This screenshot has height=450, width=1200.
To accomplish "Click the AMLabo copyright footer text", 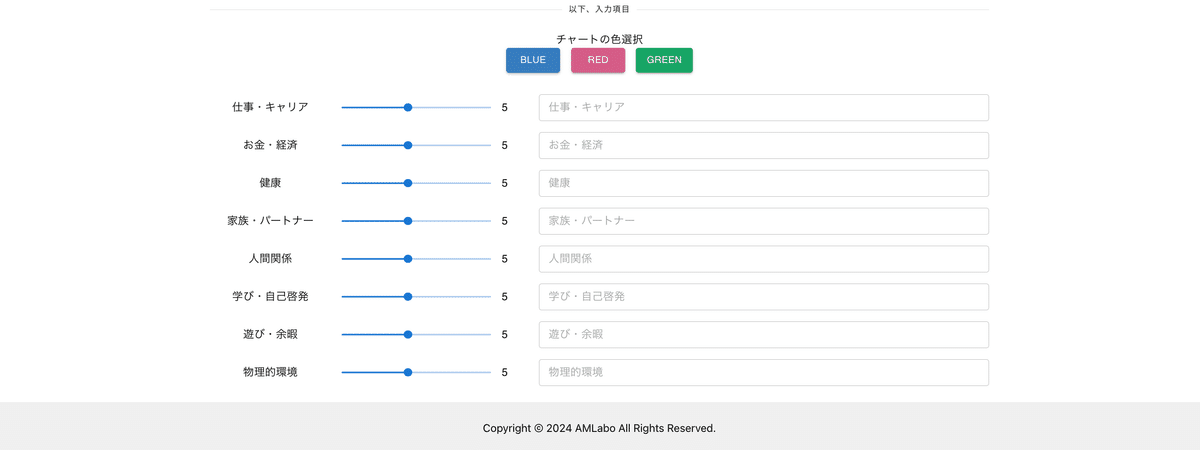I will 599,428.
